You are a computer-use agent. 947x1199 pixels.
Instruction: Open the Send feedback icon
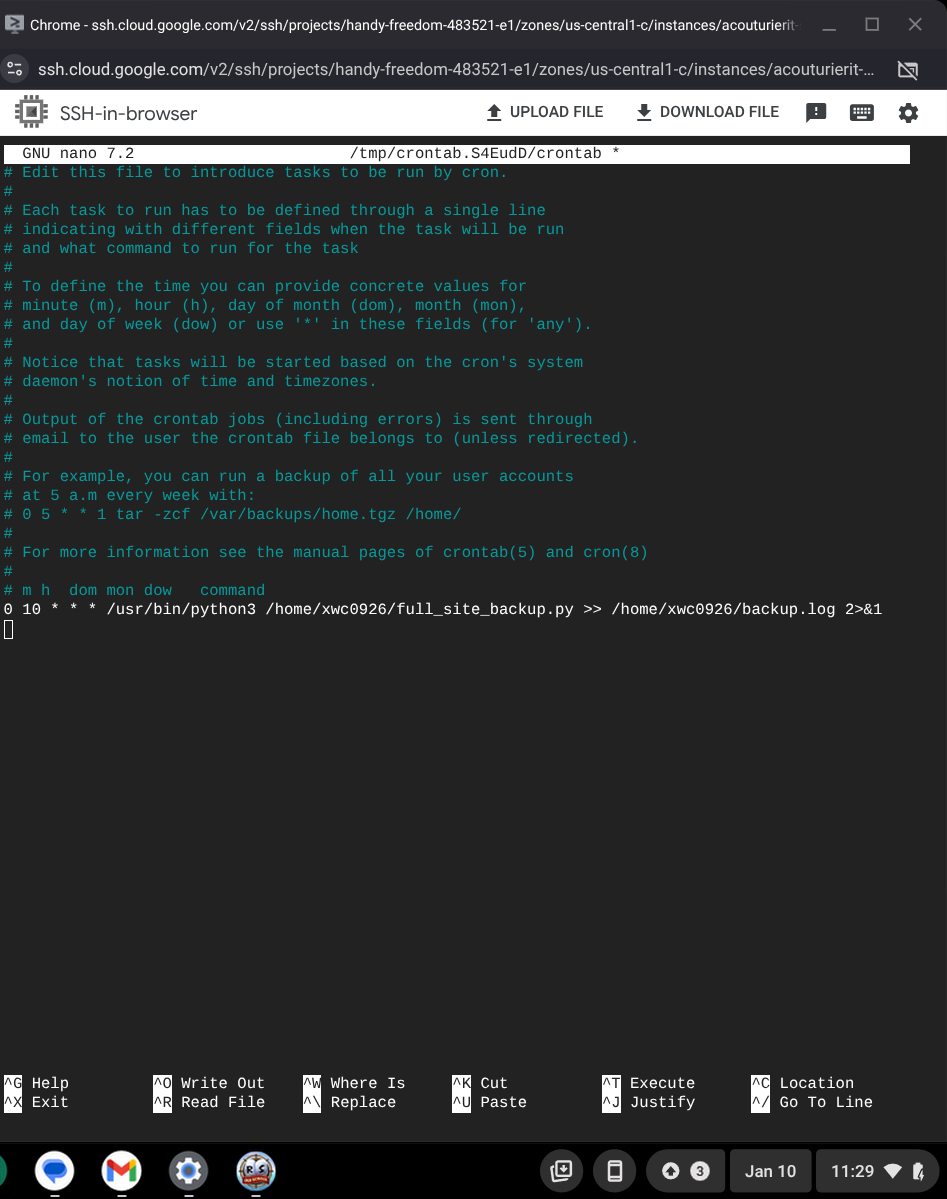click(816, 112)
